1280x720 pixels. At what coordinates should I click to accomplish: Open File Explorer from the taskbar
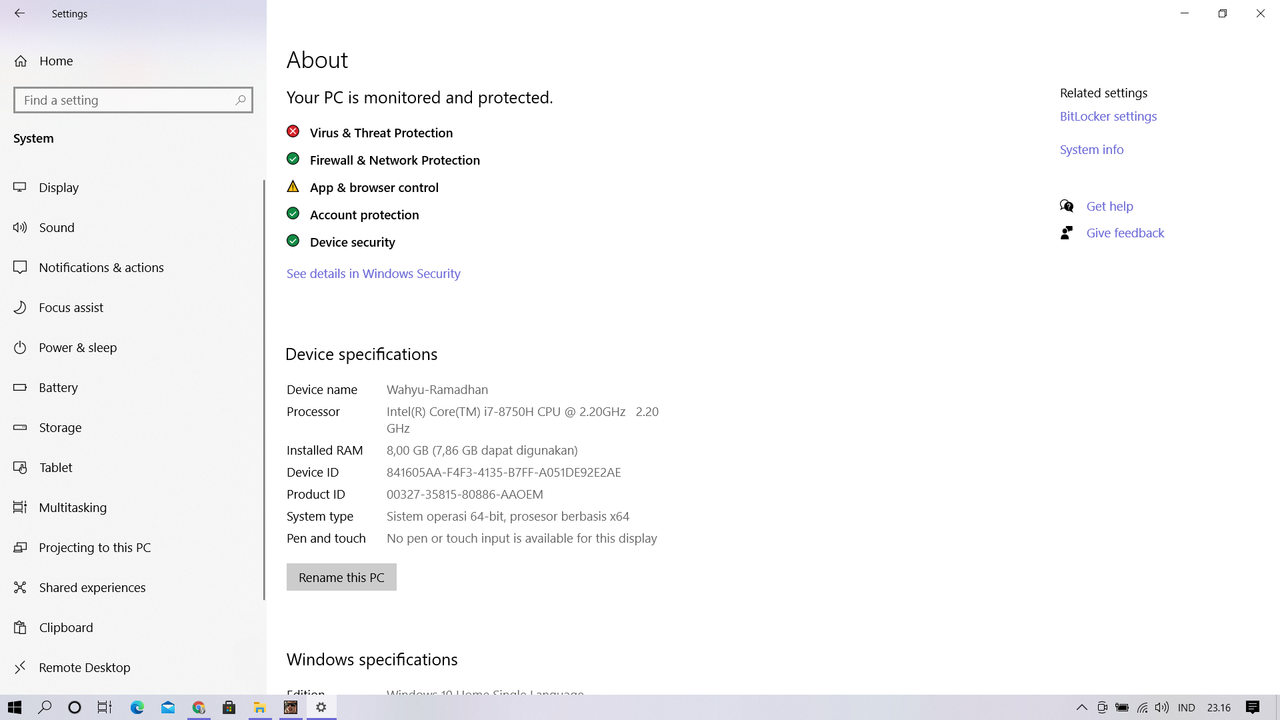(259, 707)
